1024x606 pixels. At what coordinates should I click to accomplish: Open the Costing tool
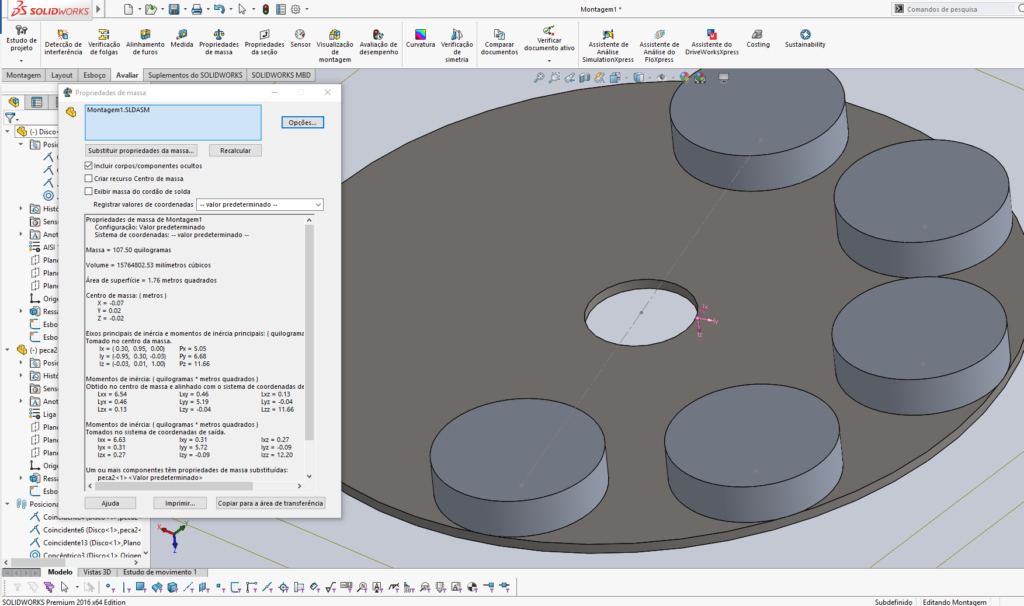pyautogui.click(x=758, y=39)
